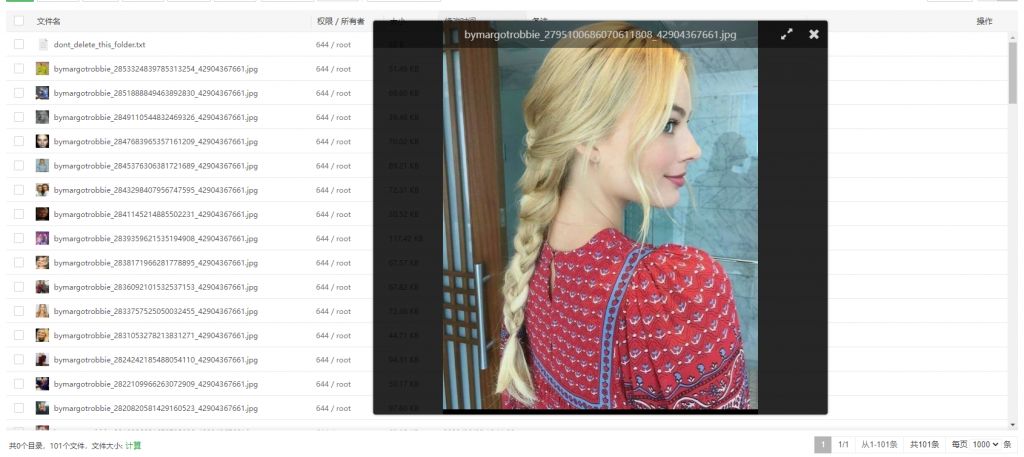Click thumbnail icon of file 2851888849463892830
The image size is (1024, 457).
(x=42, y=93)
